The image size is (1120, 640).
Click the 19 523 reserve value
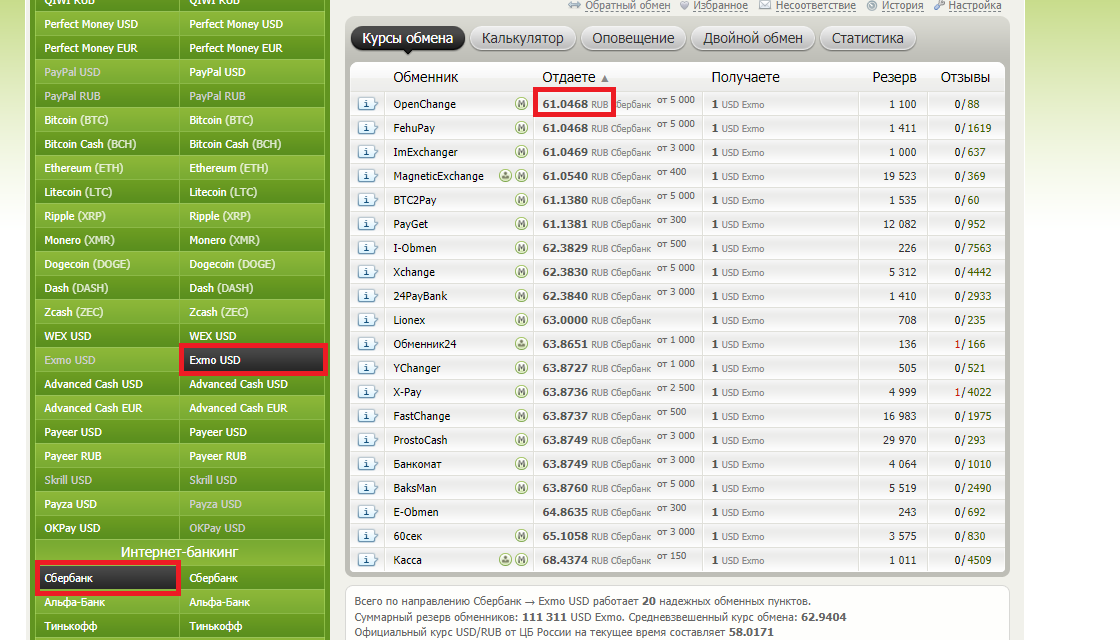899,176
